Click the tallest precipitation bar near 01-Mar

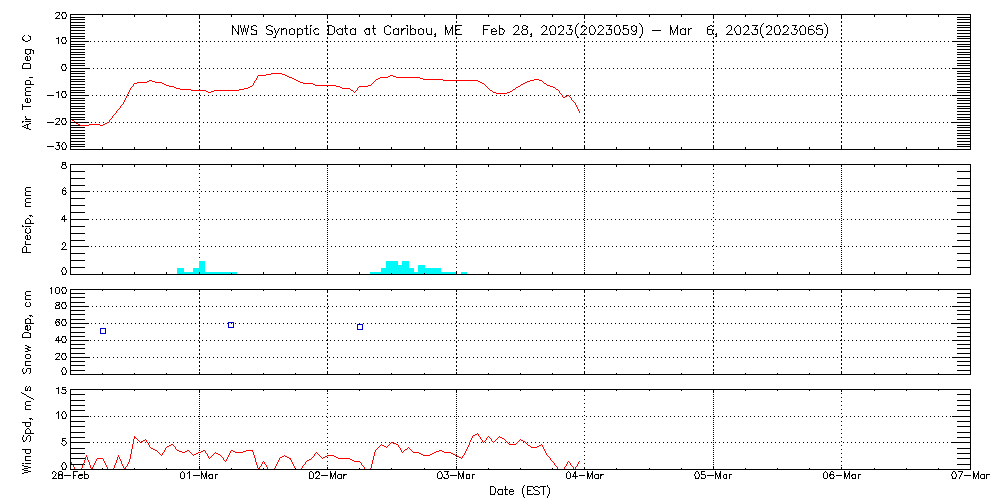click(203, 267)
